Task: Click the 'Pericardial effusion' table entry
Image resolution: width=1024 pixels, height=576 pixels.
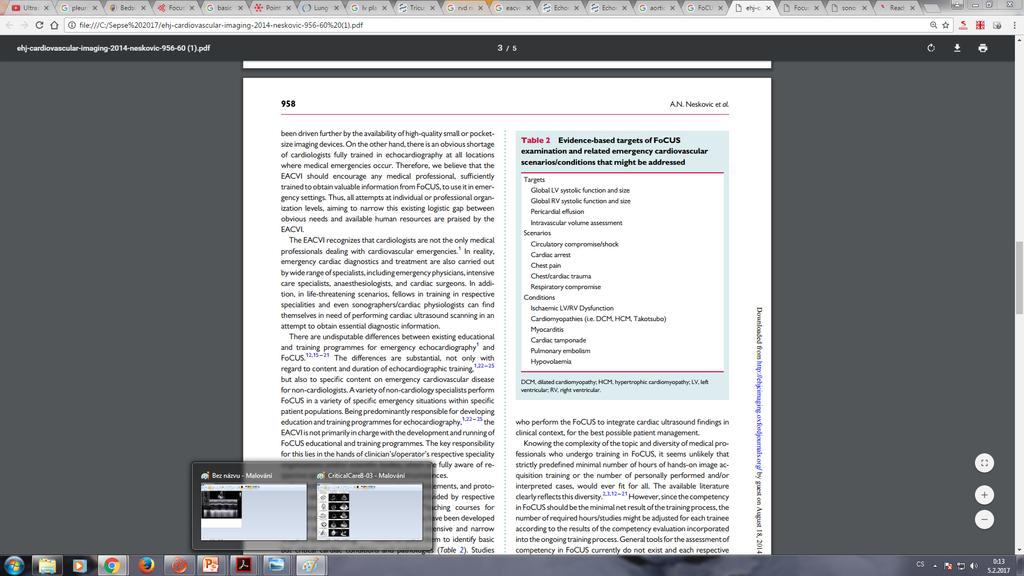Action: tap(557, 212)
